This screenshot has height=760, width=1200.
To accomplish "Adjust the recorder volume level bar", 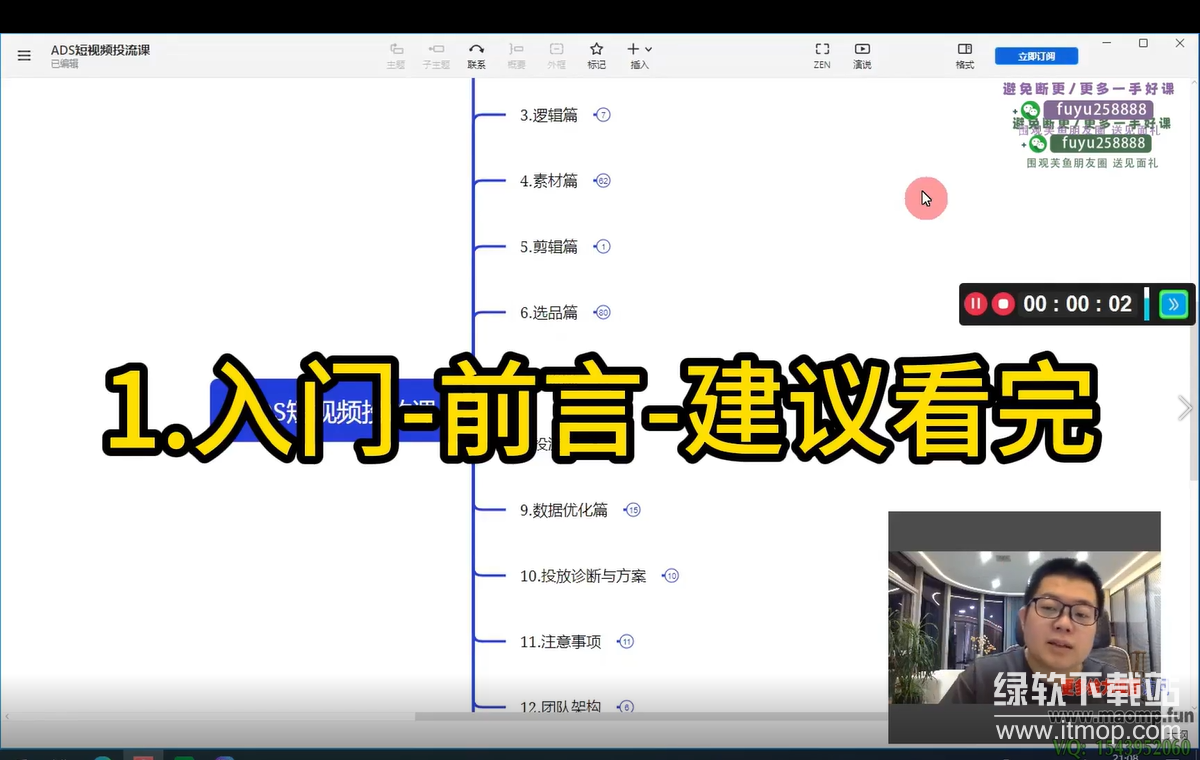I will [1147, 304].
